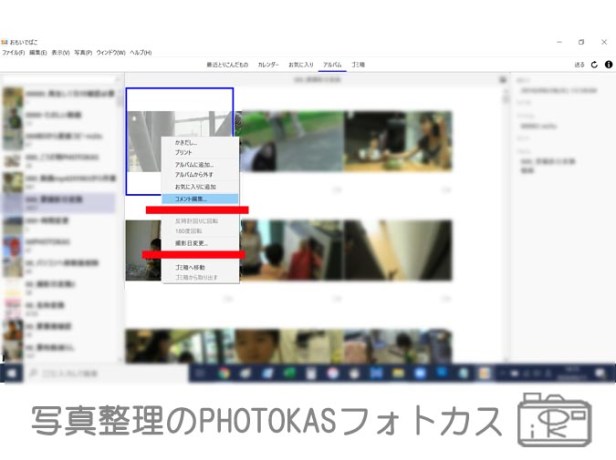Choose アルバムから外す in context menu

click(x=200, y=174)
